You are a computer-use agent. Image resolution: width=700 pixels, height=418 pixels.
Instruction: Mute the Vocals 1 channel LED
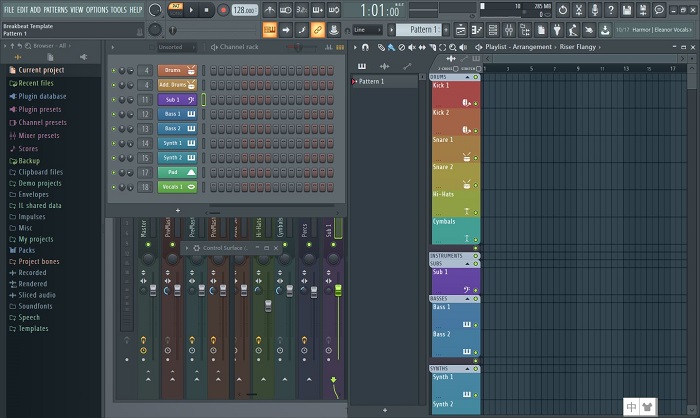113,187
